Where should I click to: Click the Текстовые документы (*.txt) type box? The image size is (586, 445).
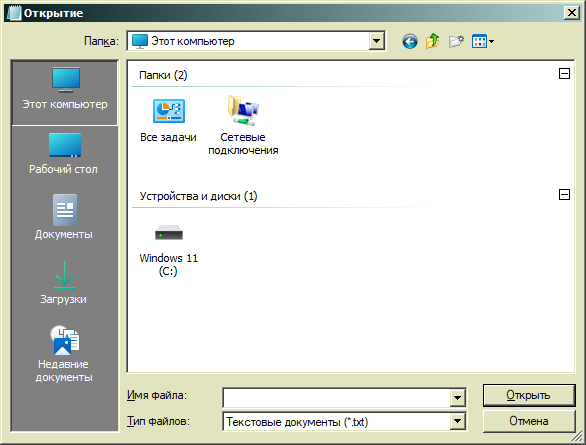pyautogui.click(x=337, y=422)
